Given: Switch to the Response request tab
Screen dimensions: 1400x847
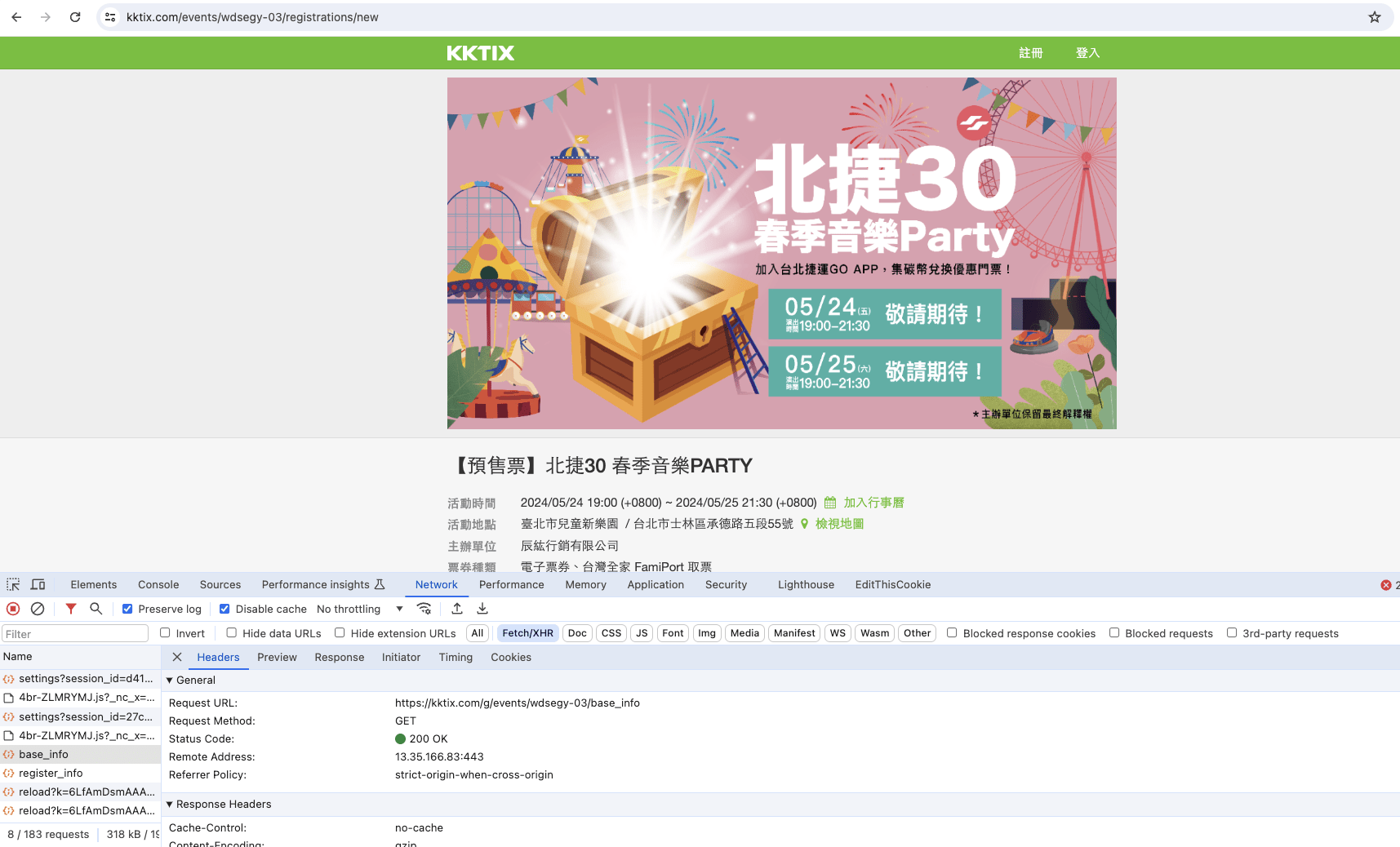Looking at the screenshot, I should pos(340,657).
